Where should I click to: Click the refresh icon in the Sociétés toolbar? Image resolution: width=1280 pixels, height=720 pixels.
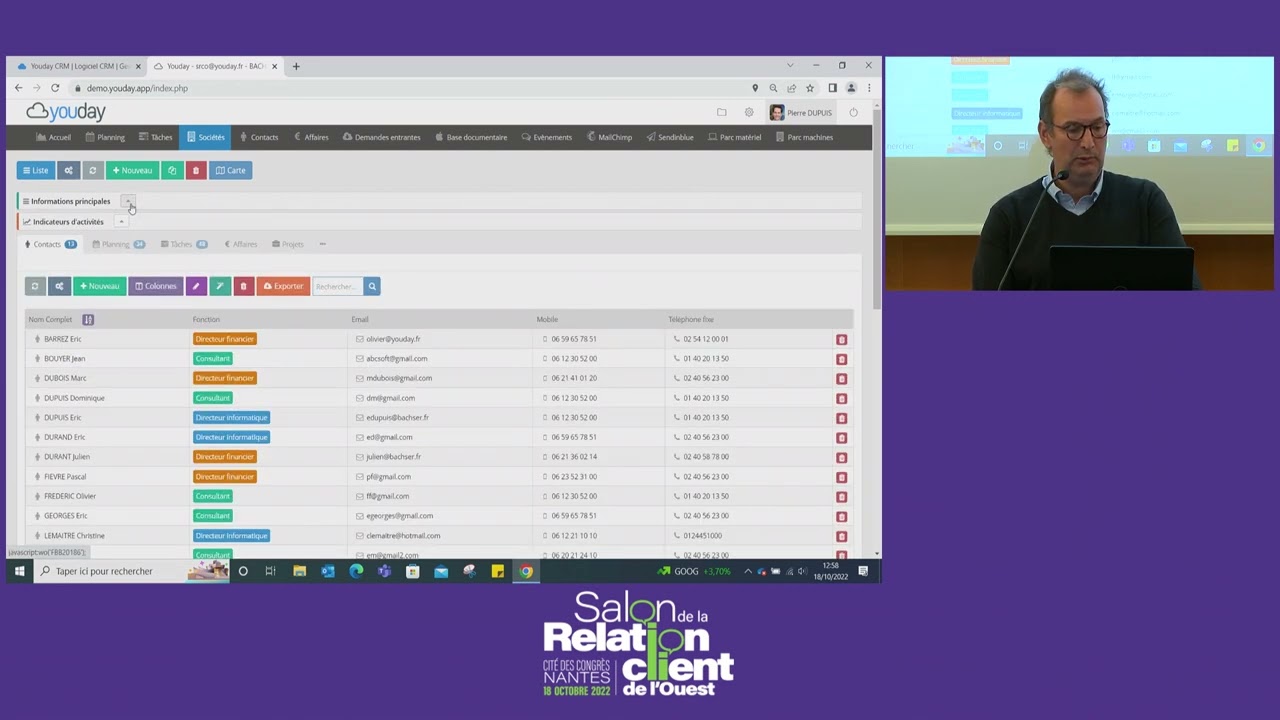(92, 170)
